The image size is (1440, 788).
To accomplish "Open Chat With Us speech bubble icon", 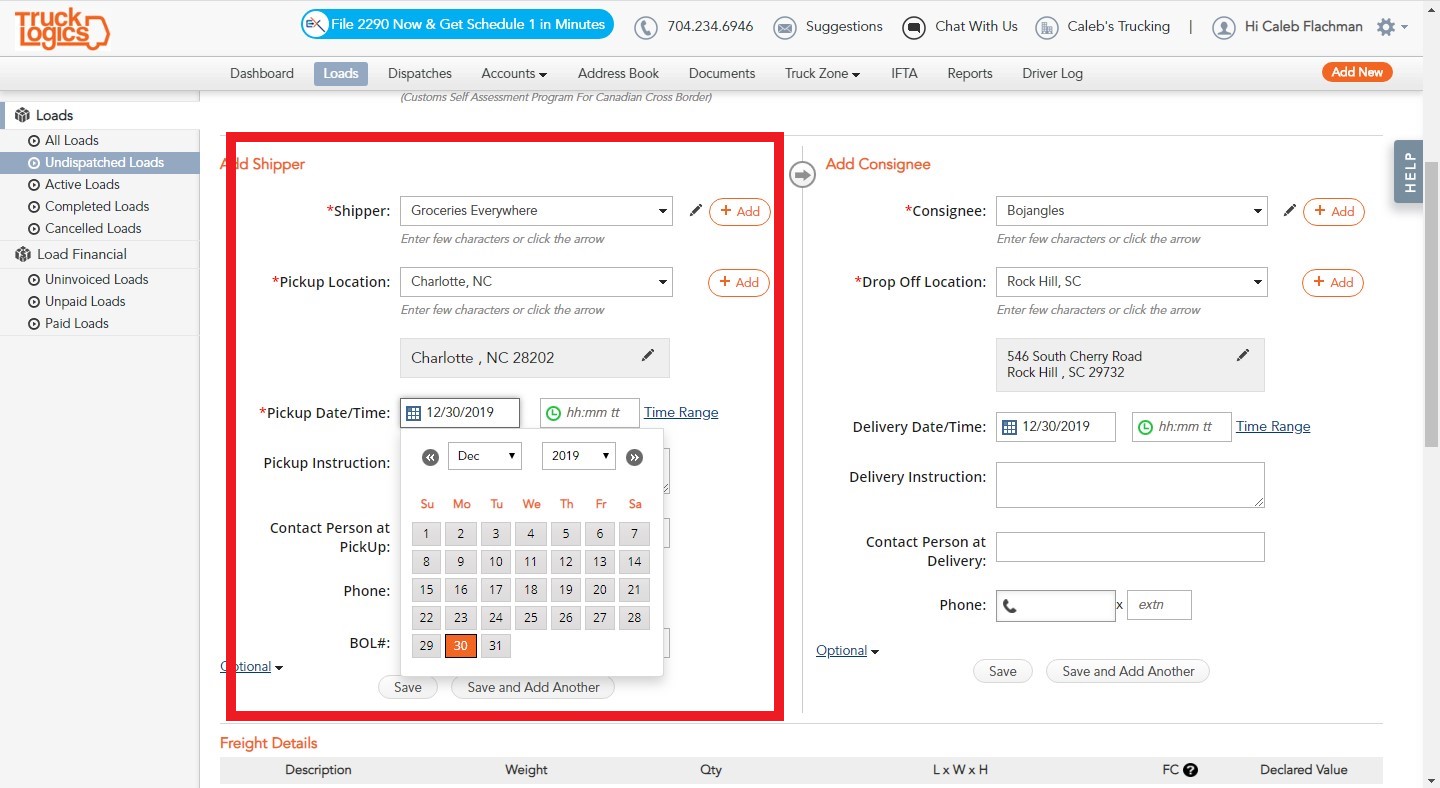I will click(x=914, y=27).
